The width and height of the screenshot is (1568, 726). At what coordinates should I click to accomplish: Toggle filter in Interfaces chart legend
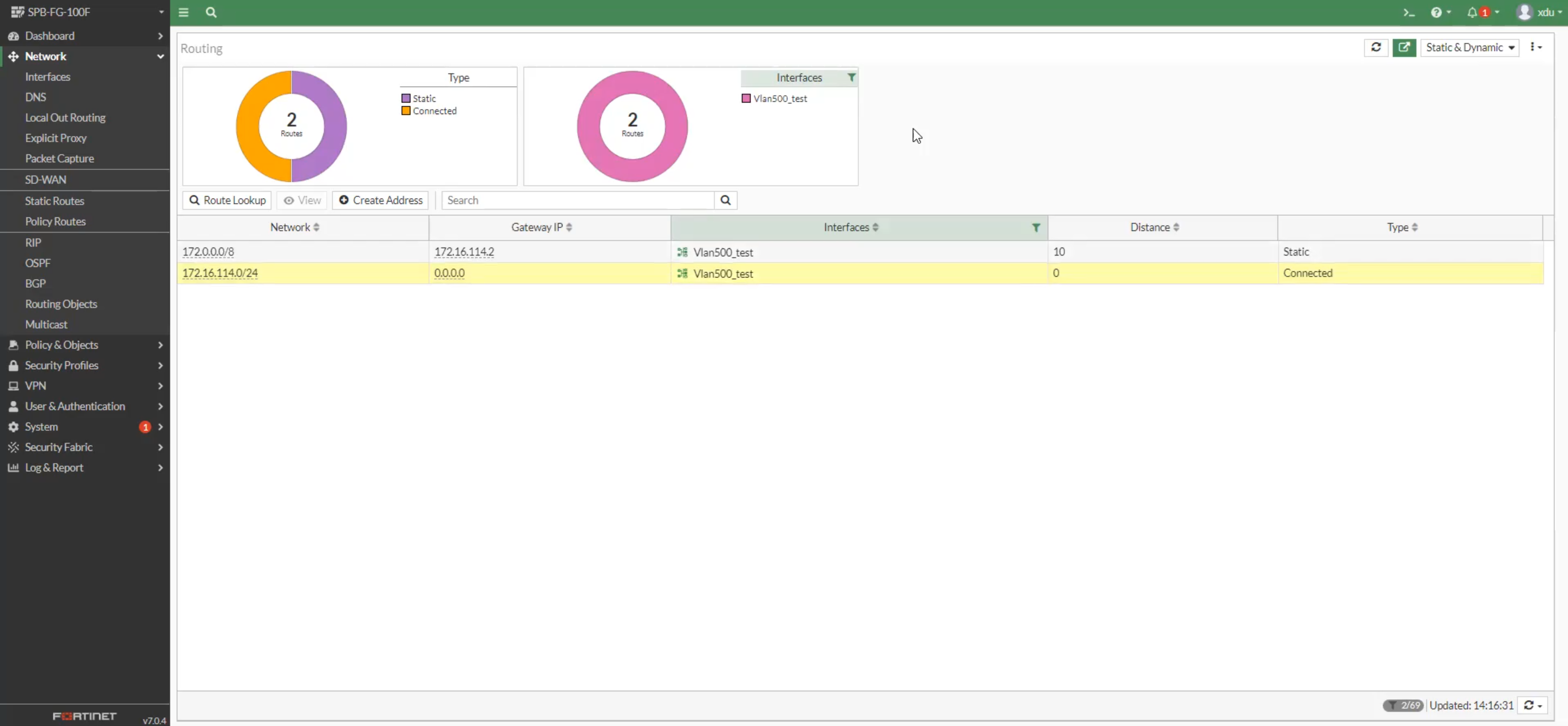[851, 78]
